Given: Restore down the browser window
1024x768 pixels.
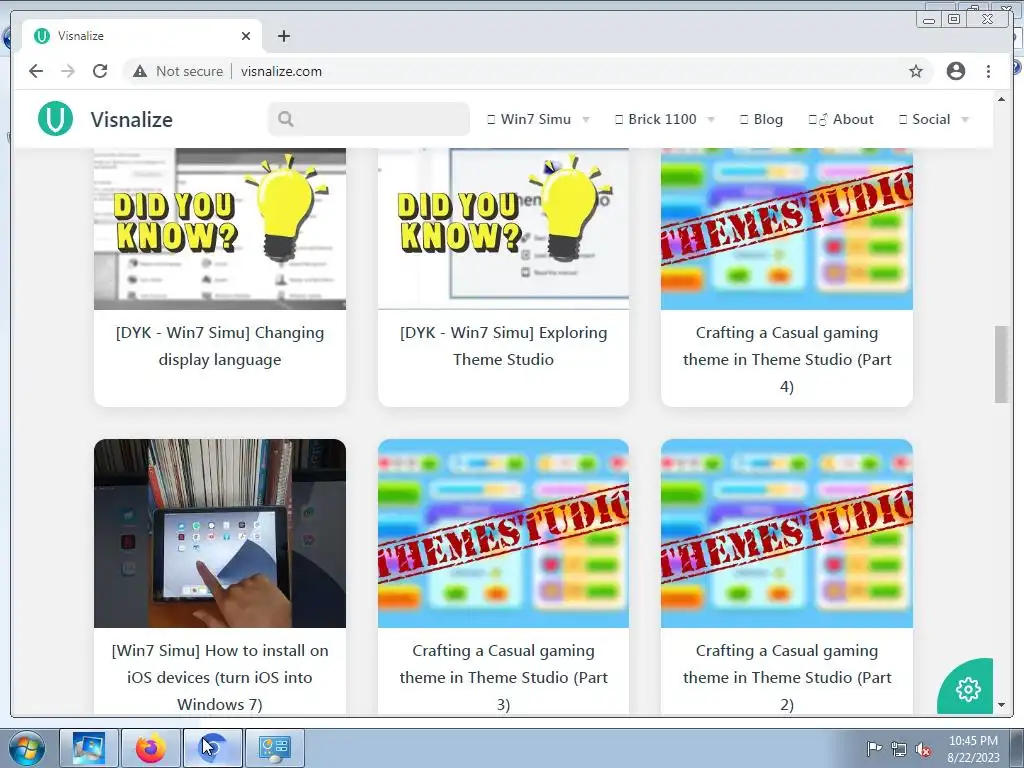Looking at the screenshot, I should coord(954,19).
